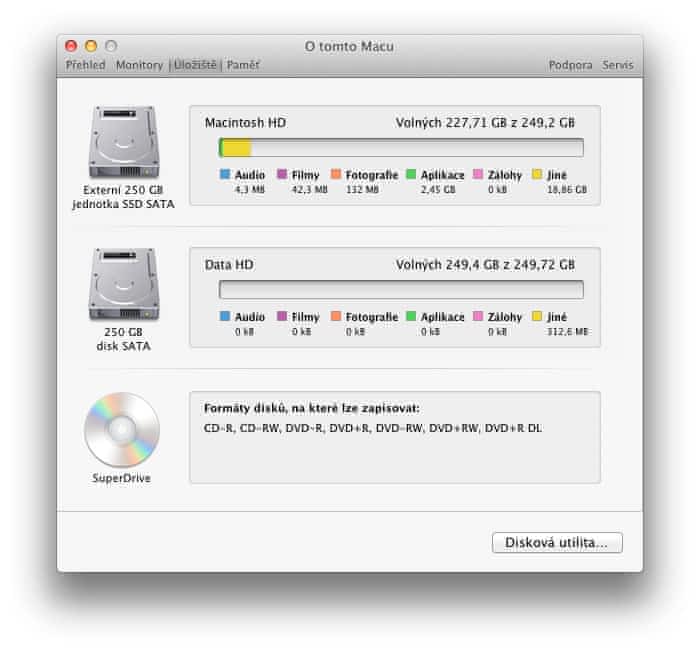This screenshot has width=700, height=651.
Task: Select the Úložiště tab
Action: (195, 65)
